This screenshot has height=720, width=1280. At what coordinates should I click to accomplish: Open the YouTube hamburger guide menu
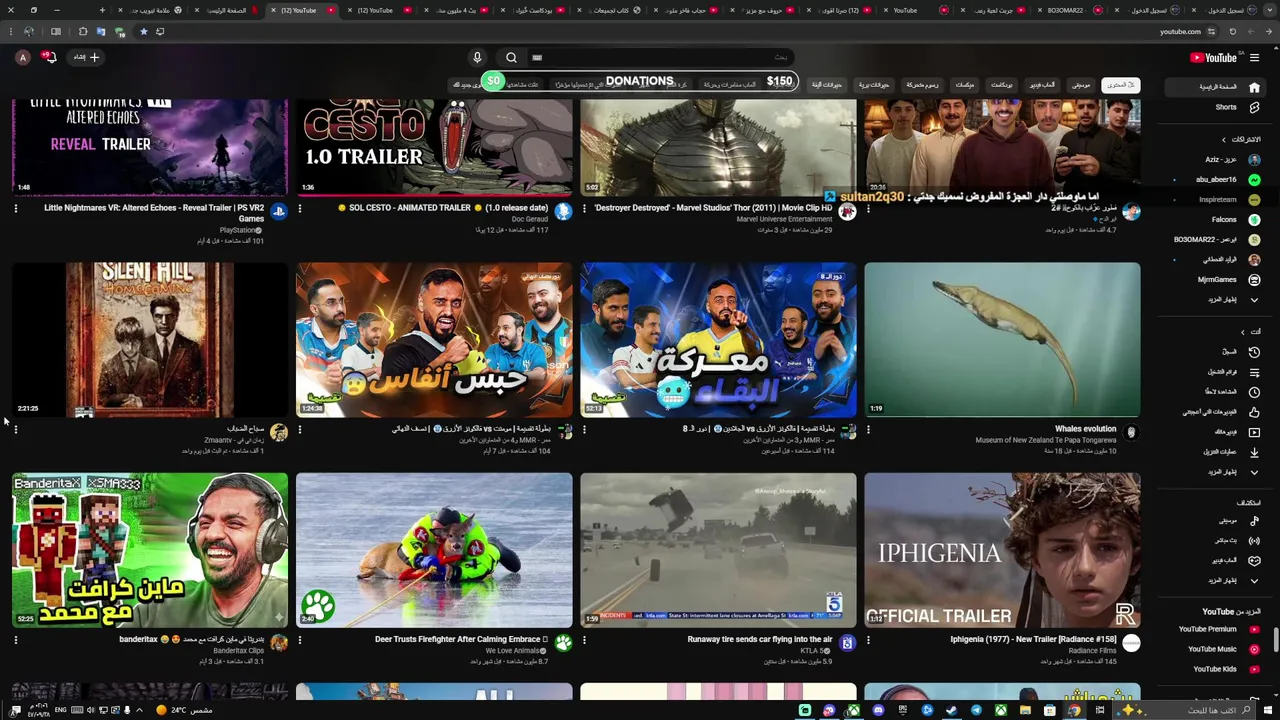[x=1254, y=58]
